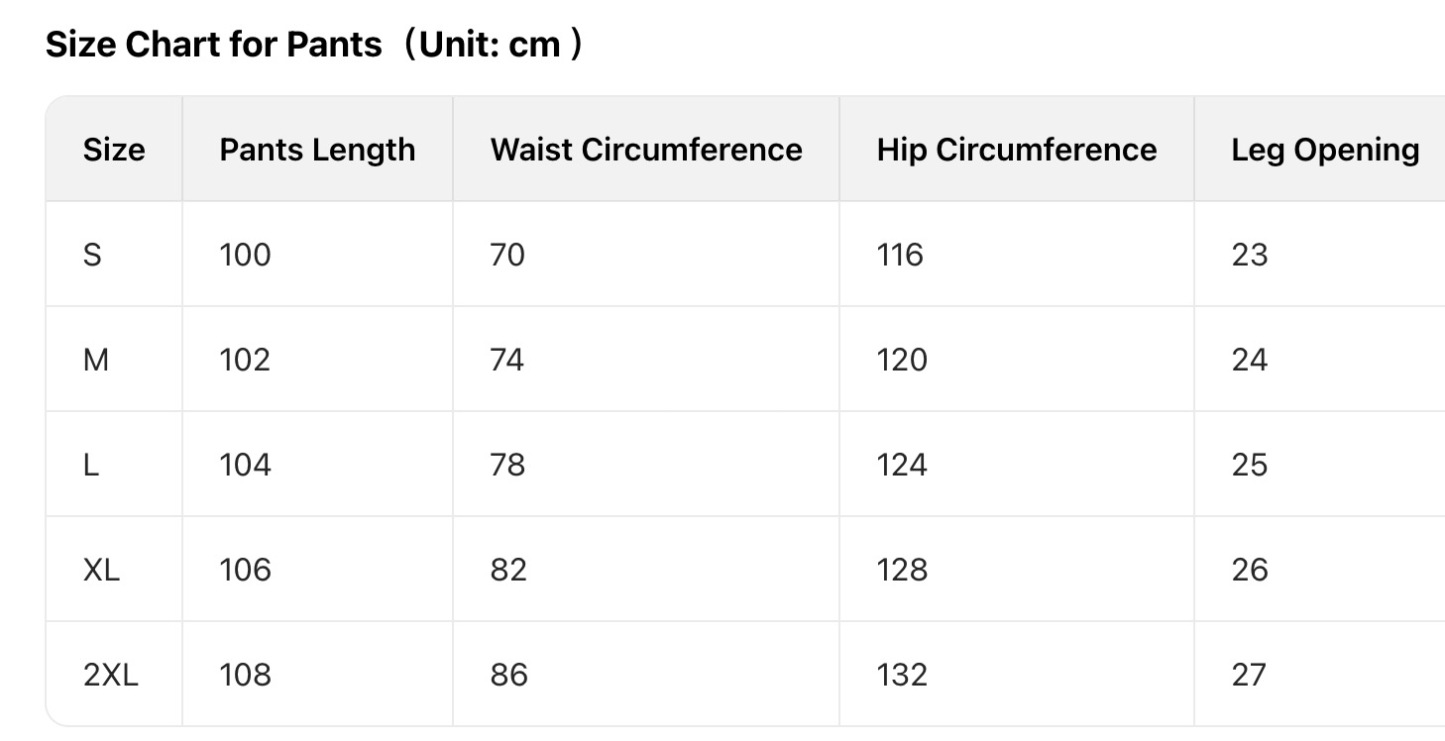Click the M size row label

(96, 360)
